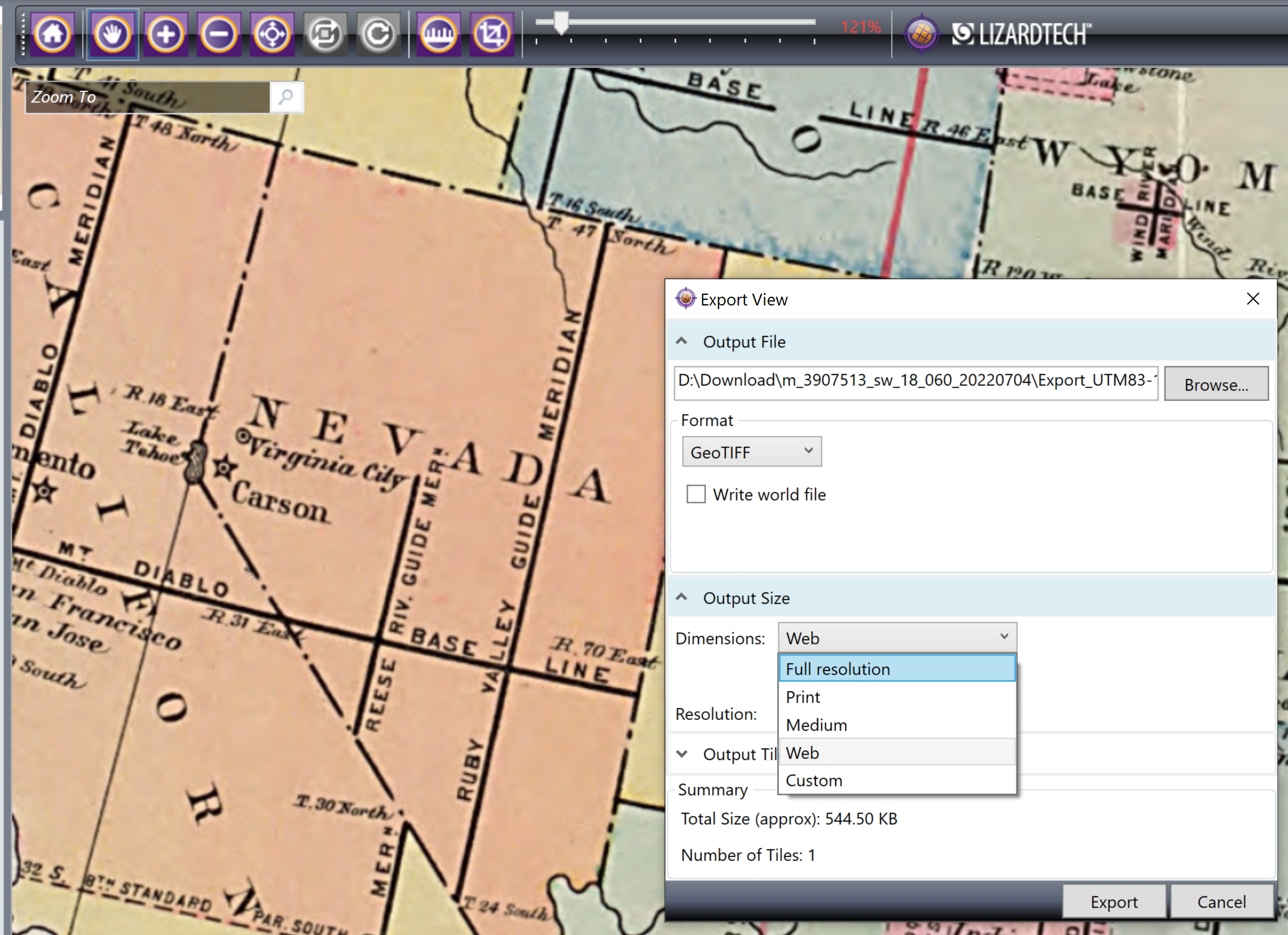Click the Browse... button

pyautogui.click(x=1216, y=384)
